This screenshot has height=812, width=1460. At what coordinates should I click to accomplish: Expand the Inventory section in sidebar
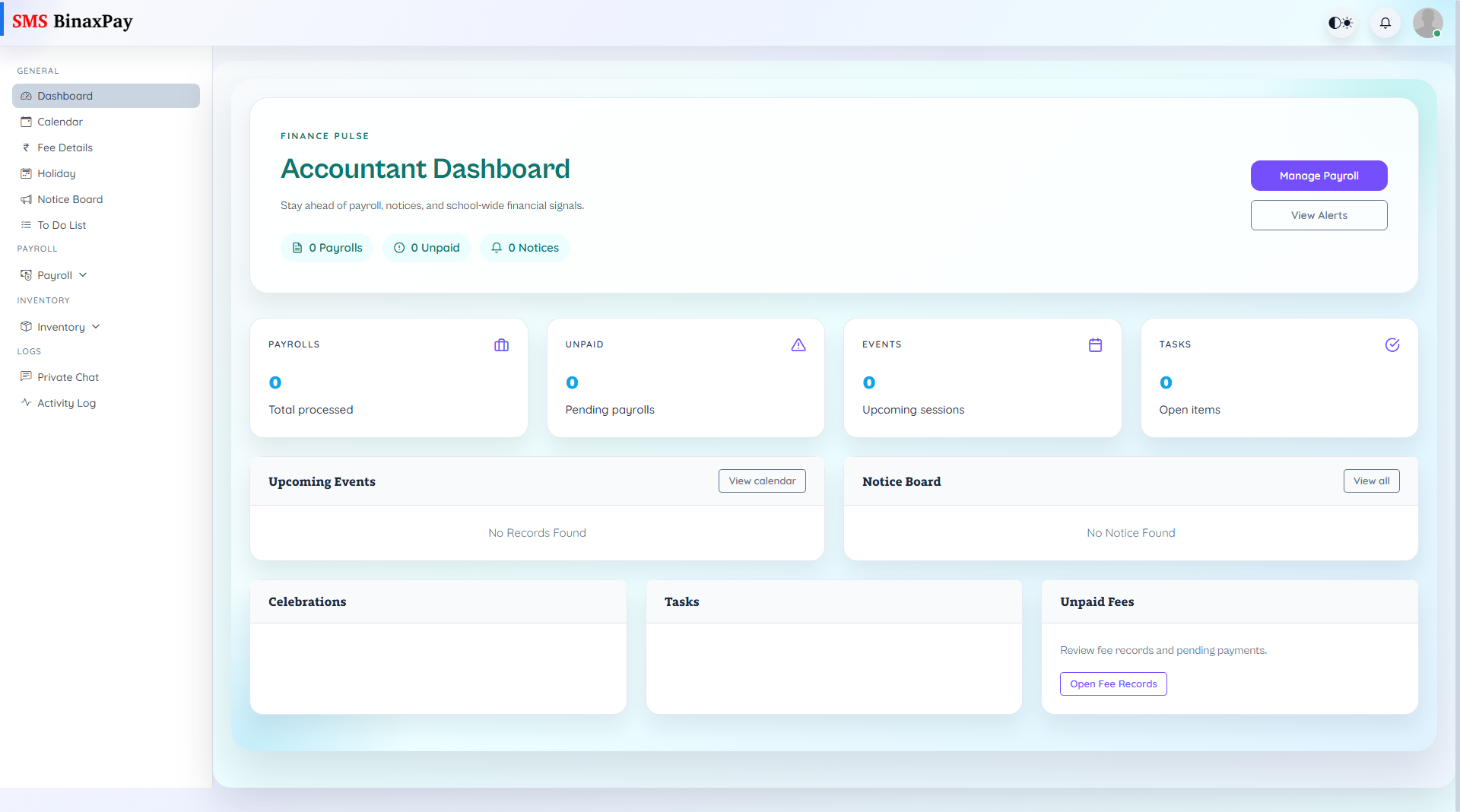click(60, 326)
